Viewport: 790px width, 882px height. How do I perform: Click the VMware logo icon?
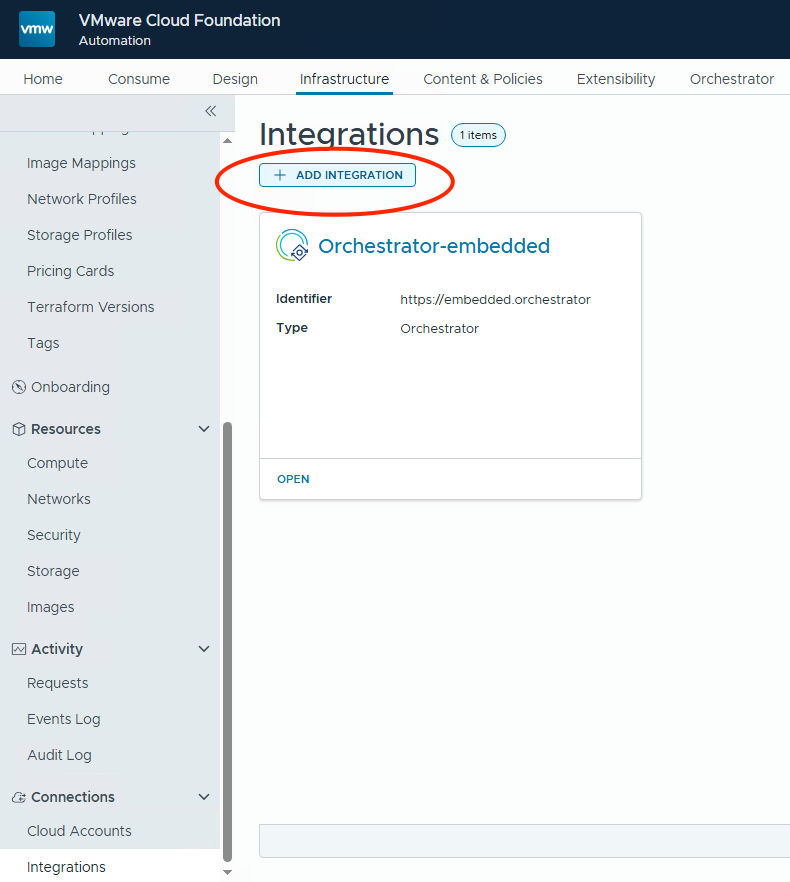click(x=37, y=29)
